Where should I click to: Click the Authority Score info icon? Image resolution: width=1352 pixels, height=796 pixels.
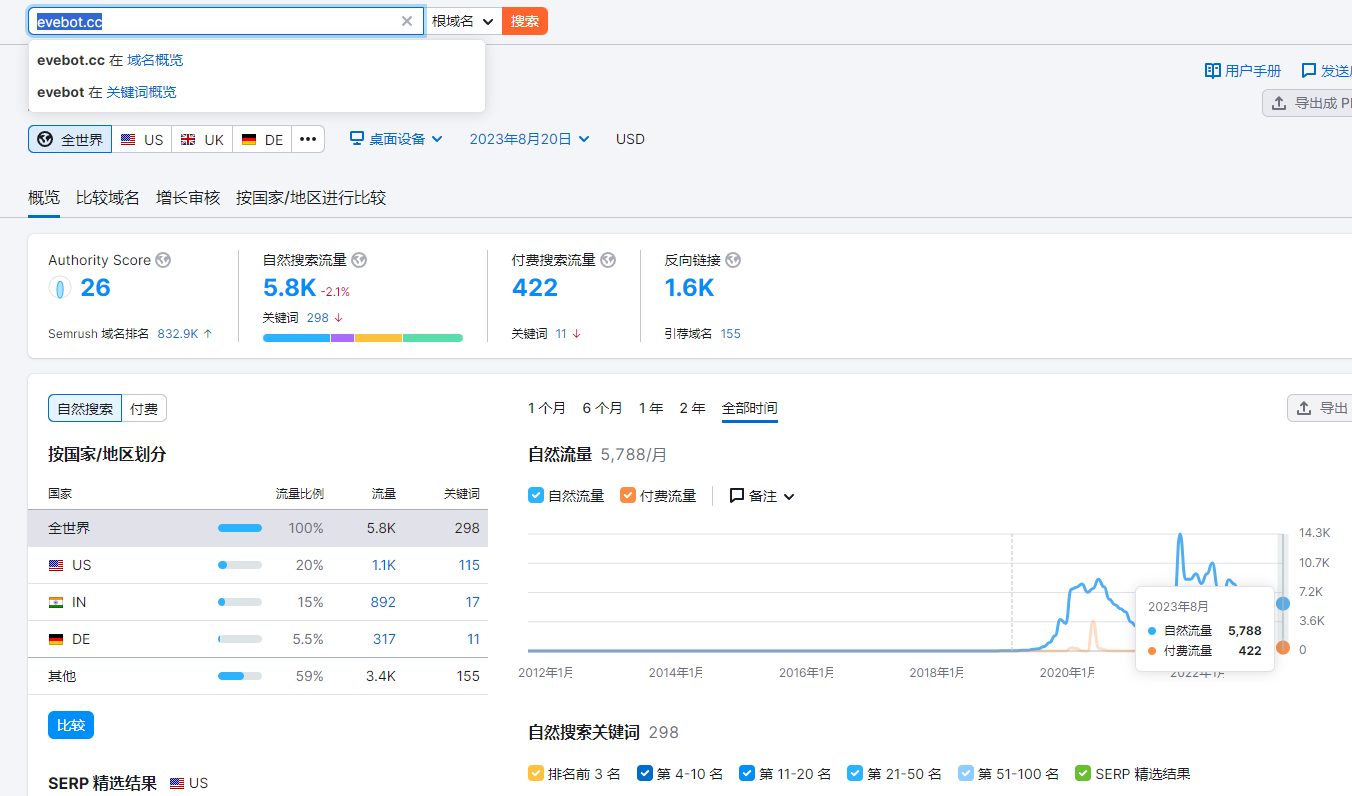[163, 260]
